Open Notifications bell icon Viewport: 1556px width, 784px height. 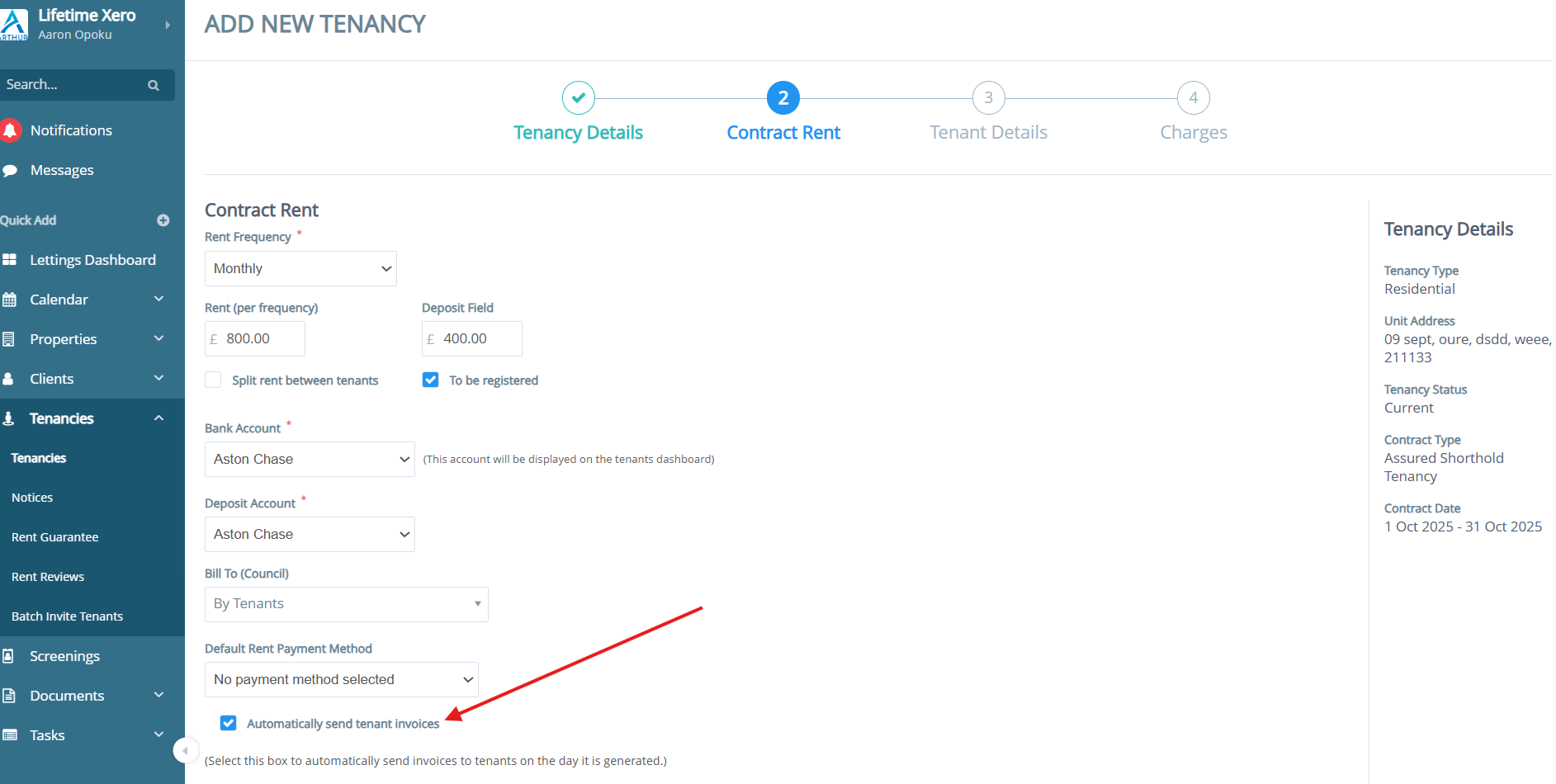pyautogui.click(x=11, y=130)
